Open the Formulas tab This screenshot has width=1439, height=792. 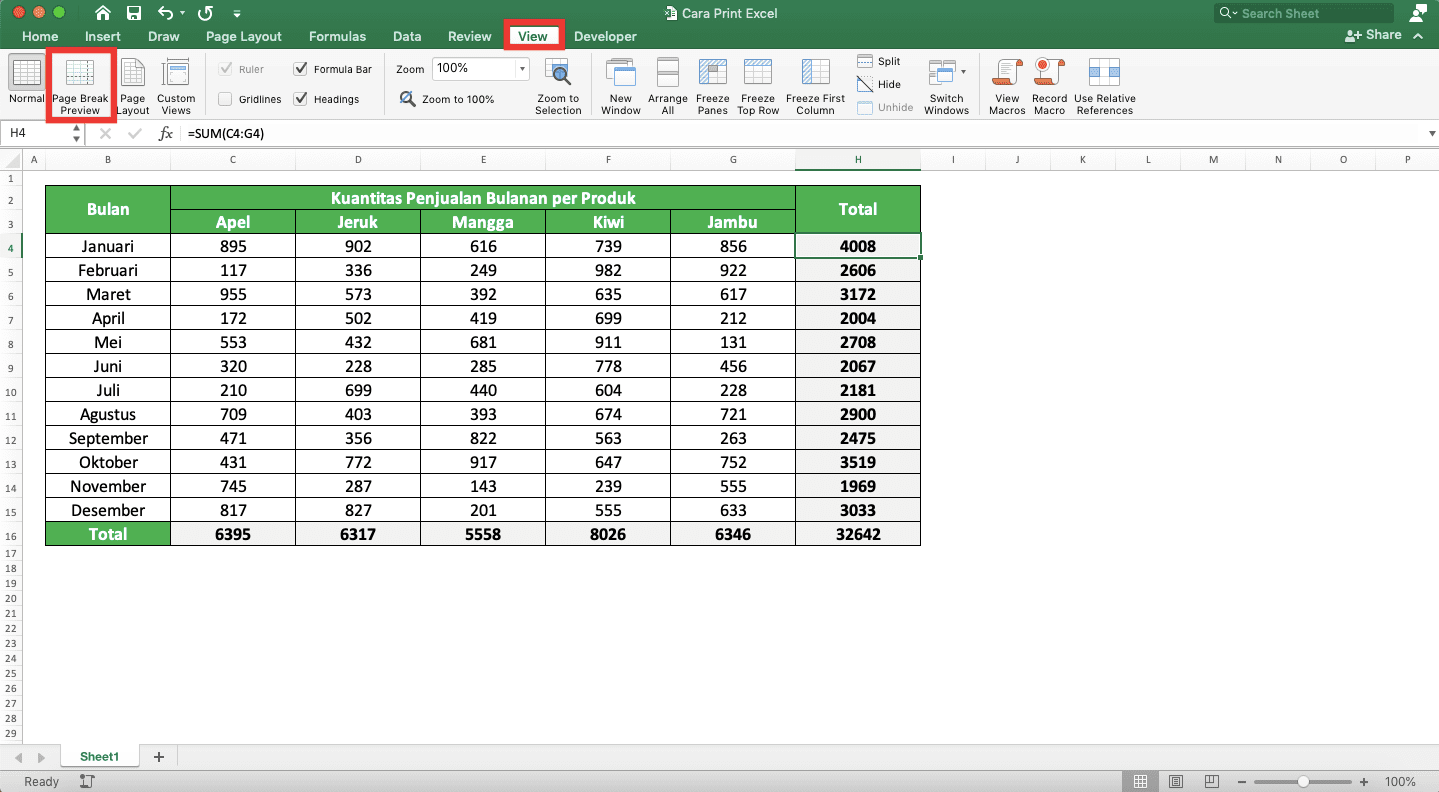tap(337, 36)
